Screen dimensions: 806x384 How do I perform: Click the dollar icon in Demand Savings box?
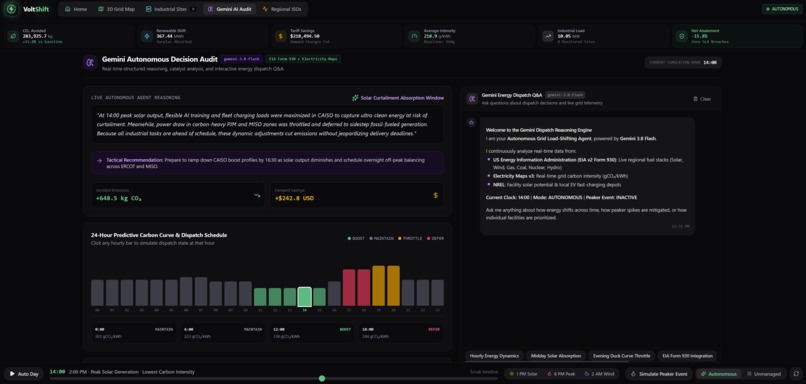(435, 195)
